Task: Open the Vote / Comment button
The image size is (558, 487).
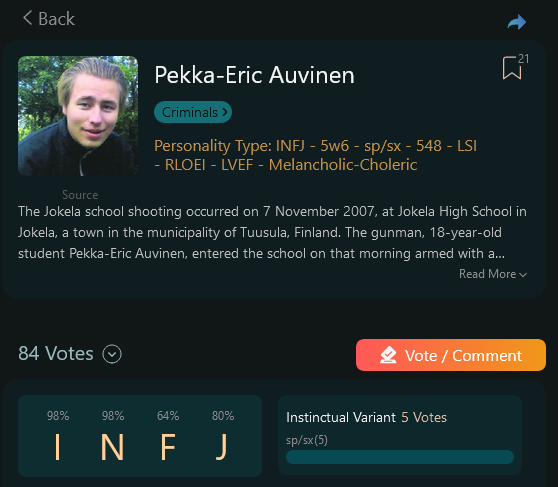Action: (x=451, y=355)
